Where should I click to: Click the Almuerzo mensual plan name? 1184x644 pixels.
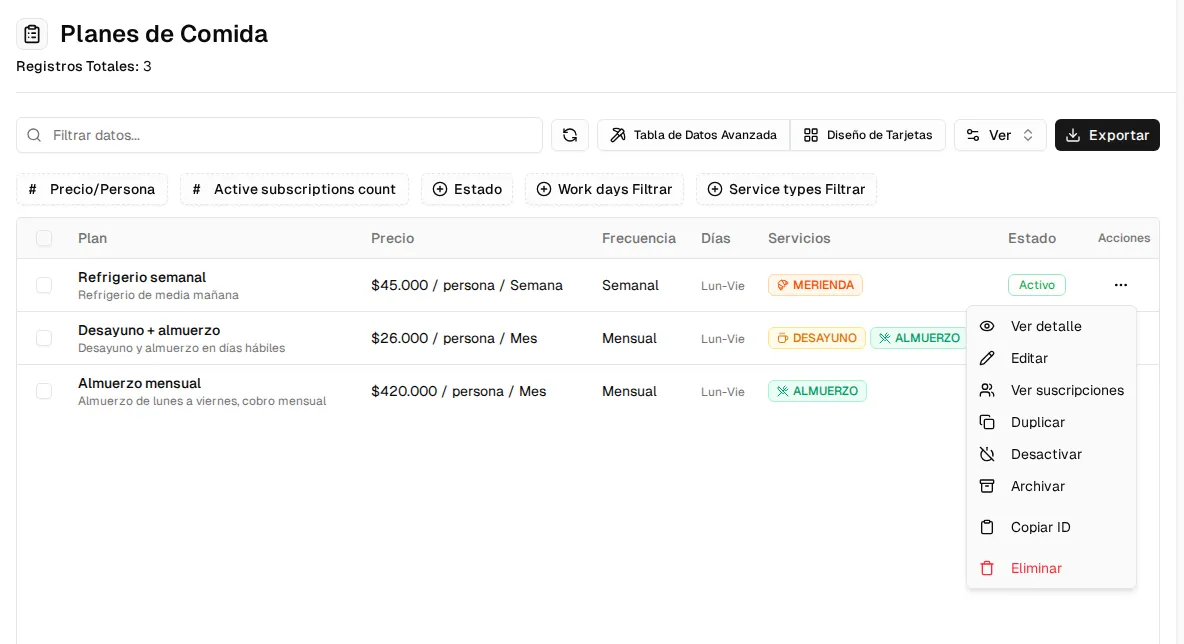click(139, 383)
